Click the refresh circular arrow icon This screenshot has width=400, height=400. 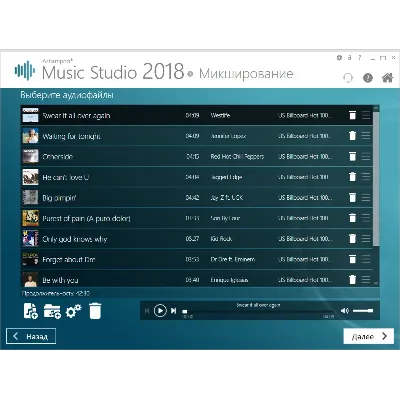348,78
